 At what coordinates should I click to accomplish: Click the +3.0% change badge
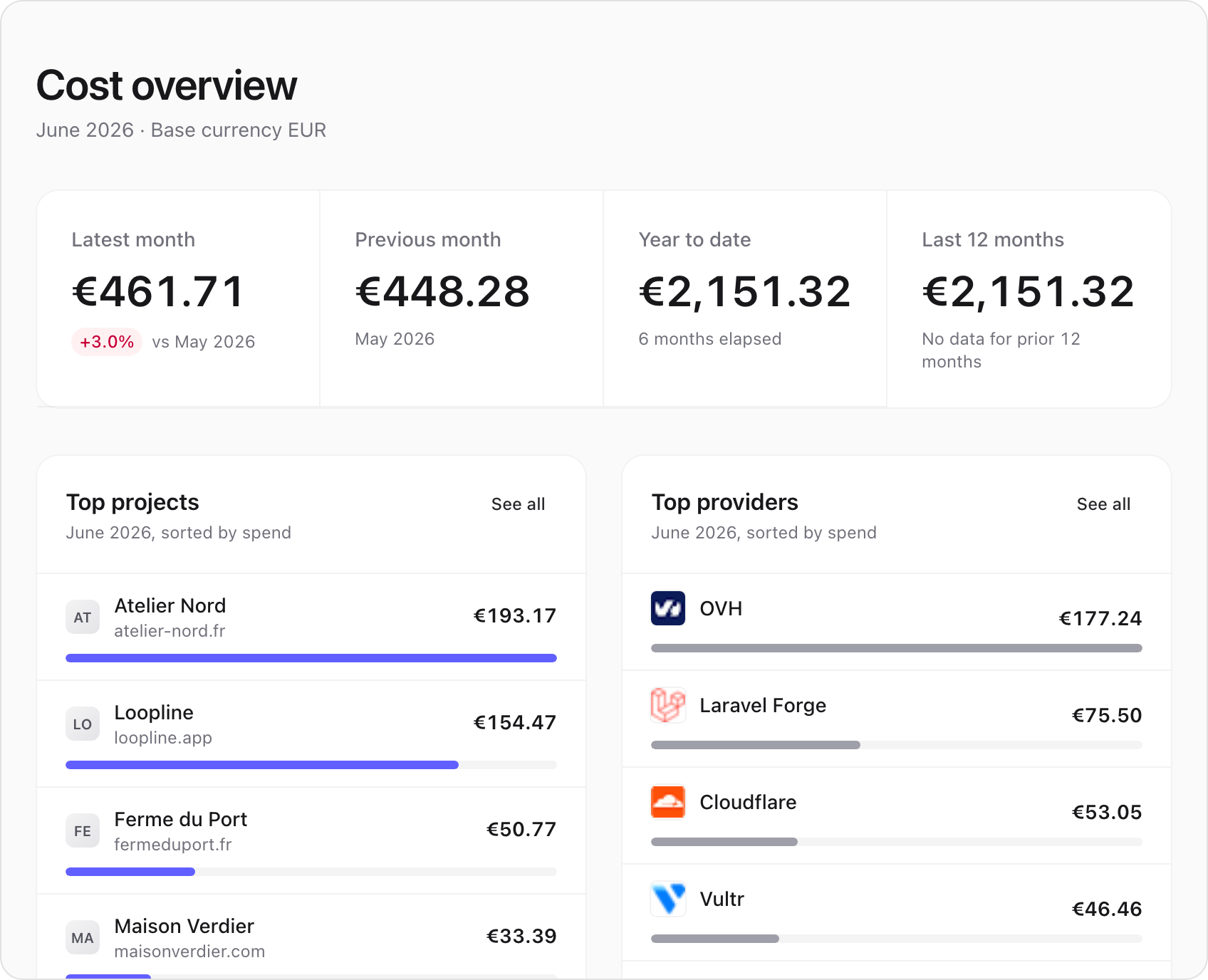(x=107, y=342)
